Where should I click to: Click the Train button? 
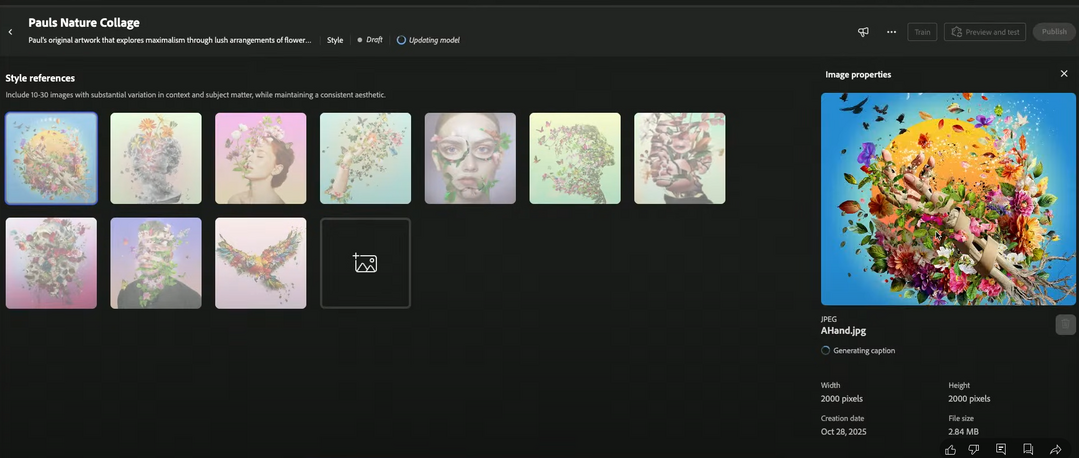[x=922, y=32]
